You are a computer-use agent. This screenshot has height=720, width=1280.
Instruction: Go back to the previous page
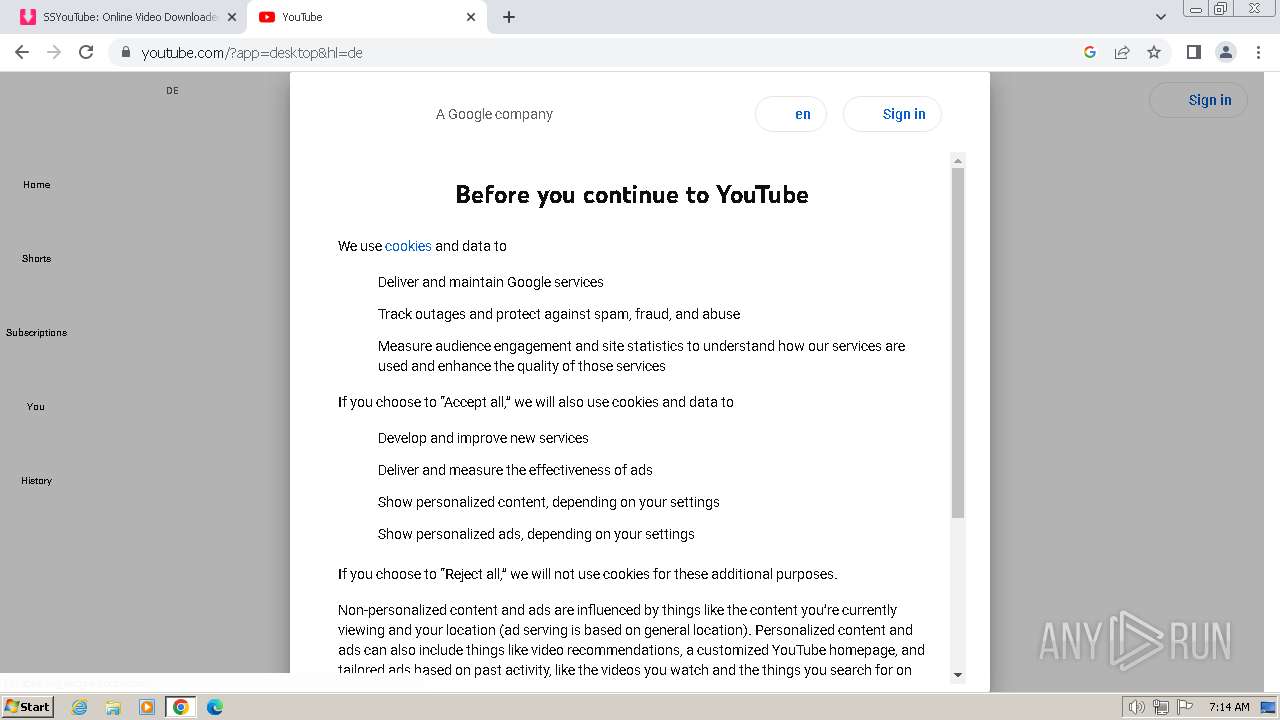click(22, 52)
